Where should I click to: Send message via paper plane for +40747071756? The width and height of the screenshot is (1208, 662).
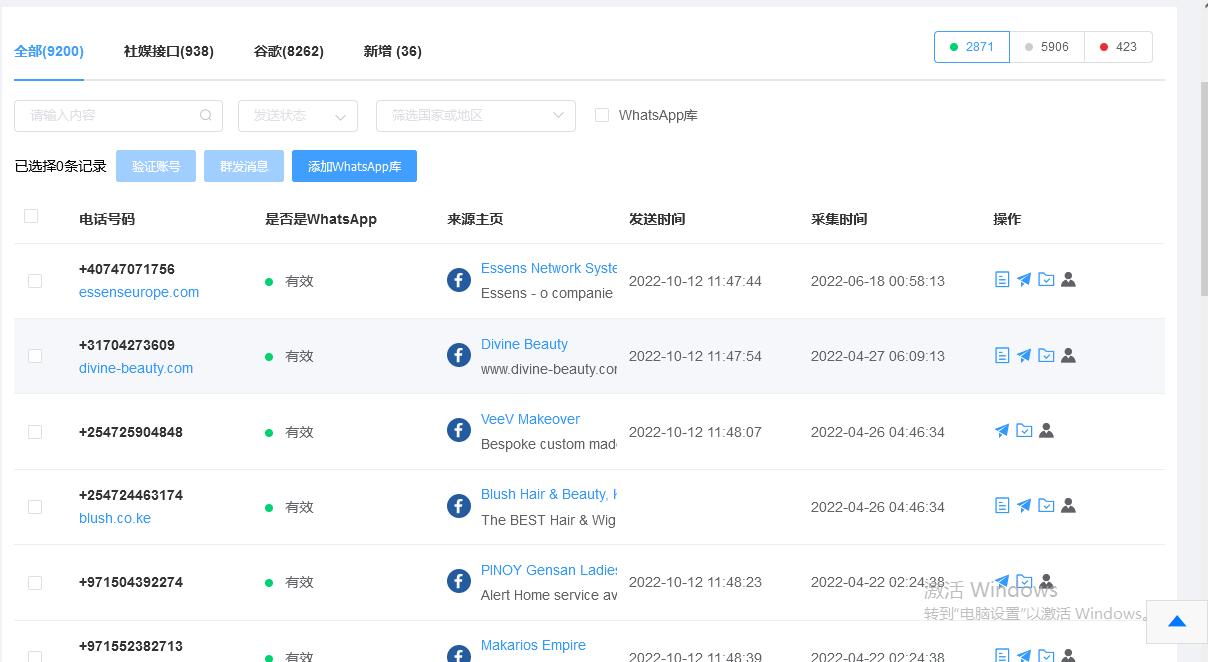[x=1024, y=280]
